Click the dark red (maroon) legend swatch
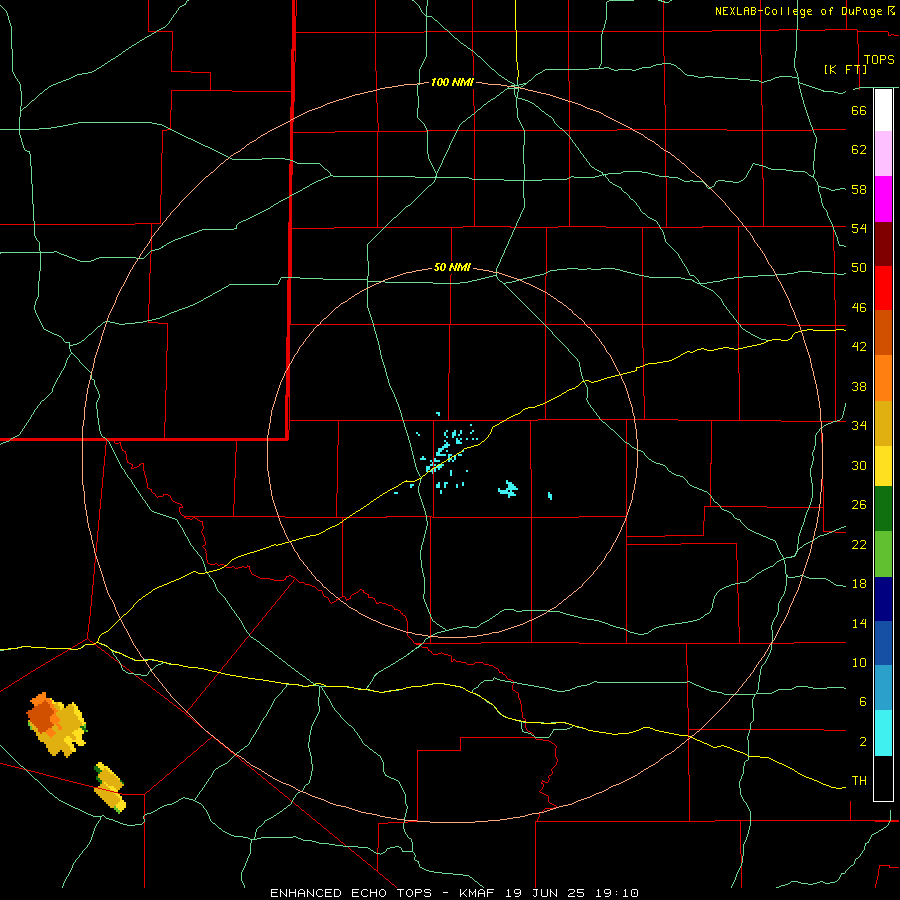The image size is (900, 900). point(883,244)
